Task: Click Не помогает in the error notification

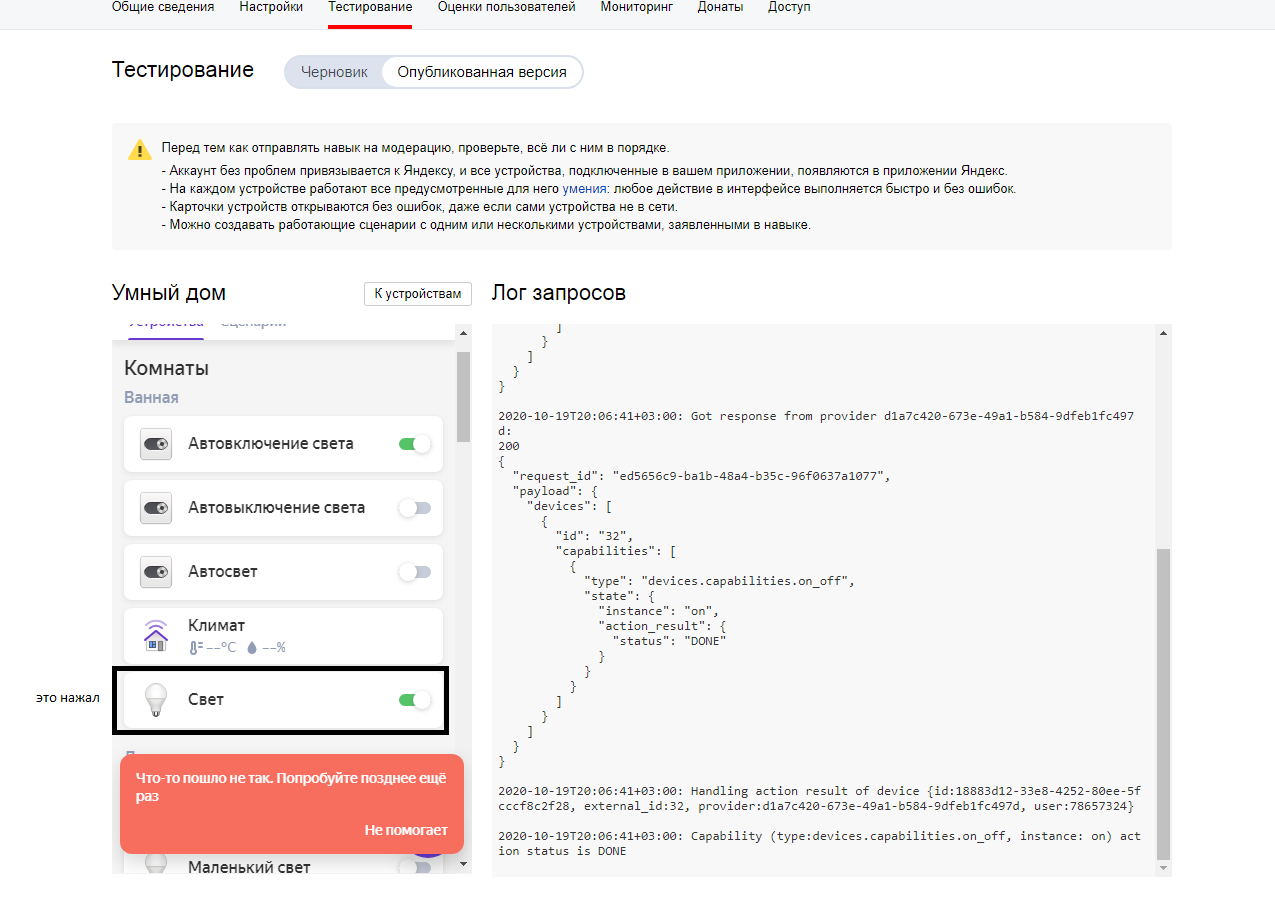Action: 406,830
